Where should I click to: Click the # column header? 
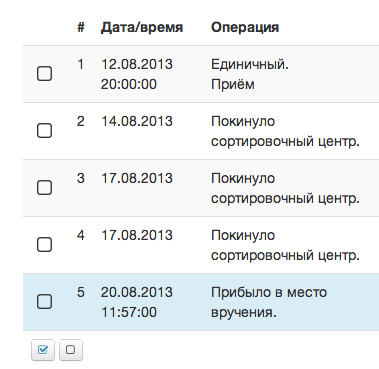tap(81, 27)
